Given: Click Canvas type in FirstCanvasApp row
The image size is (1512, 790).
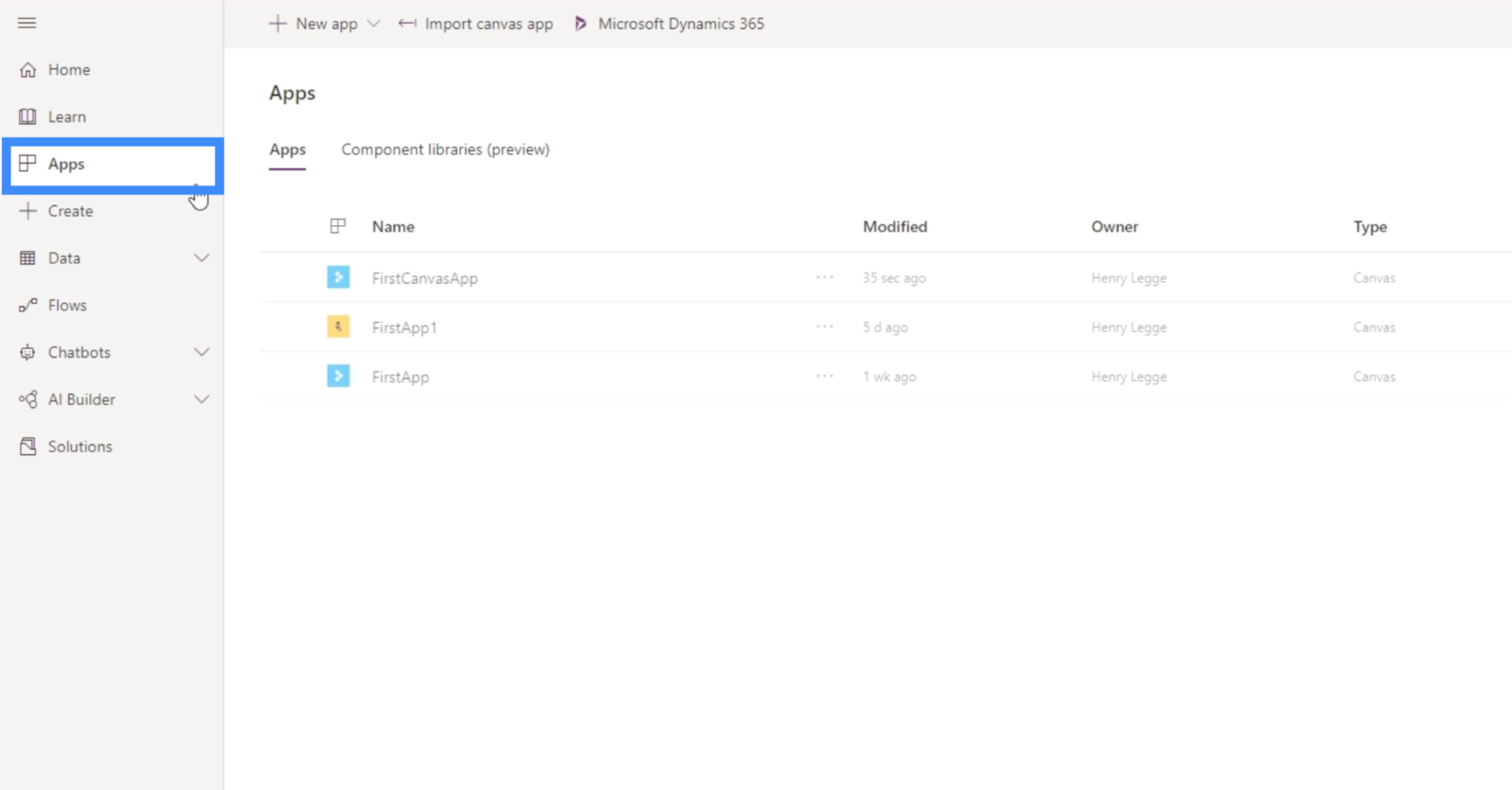Looking at the screenshot, I should (x=1374, y=278).
